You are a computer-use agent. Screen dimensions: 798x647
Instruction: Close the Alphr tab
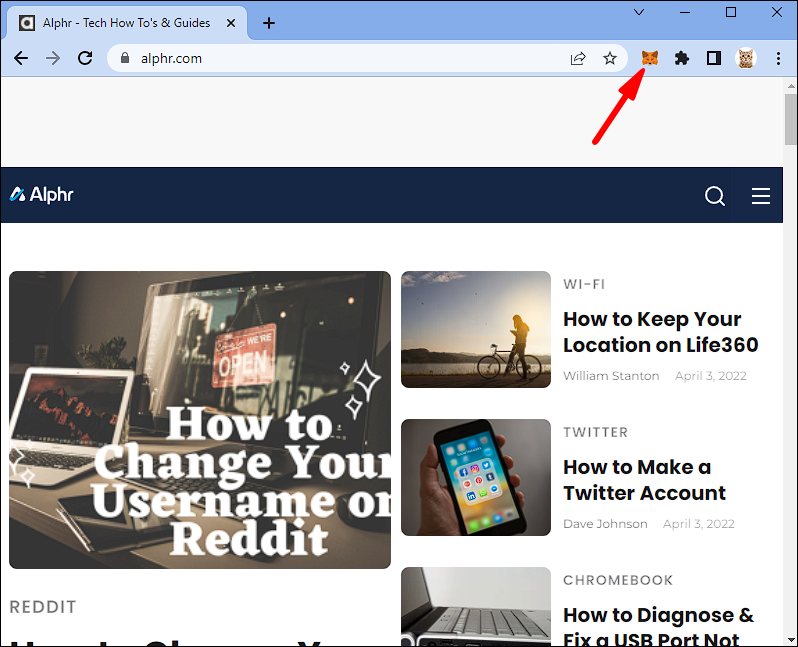(231, 23)
